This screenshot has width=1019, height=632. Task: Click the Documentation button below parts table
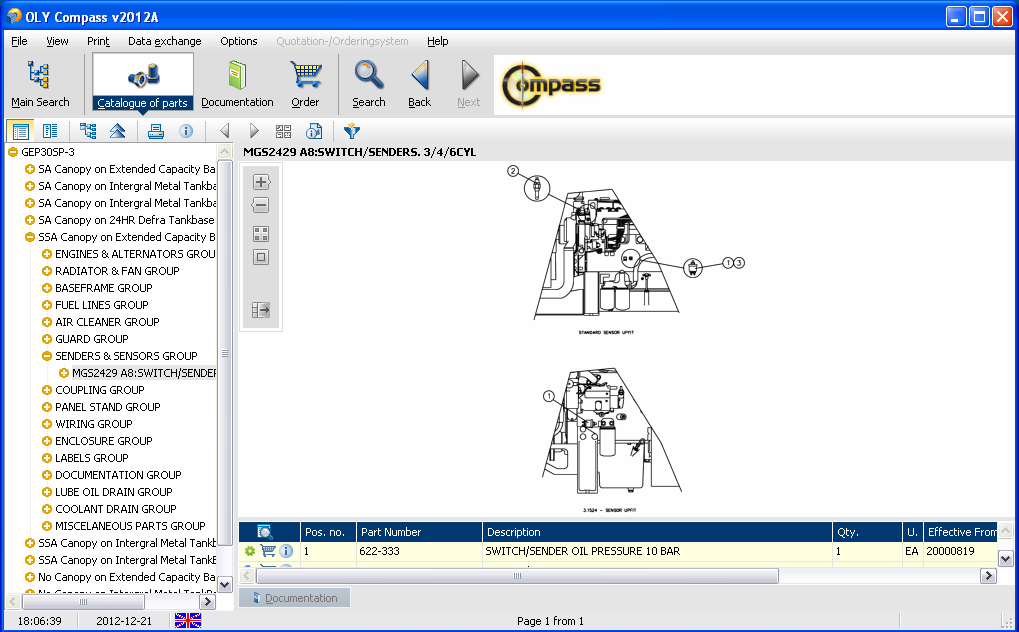(294, 598)
